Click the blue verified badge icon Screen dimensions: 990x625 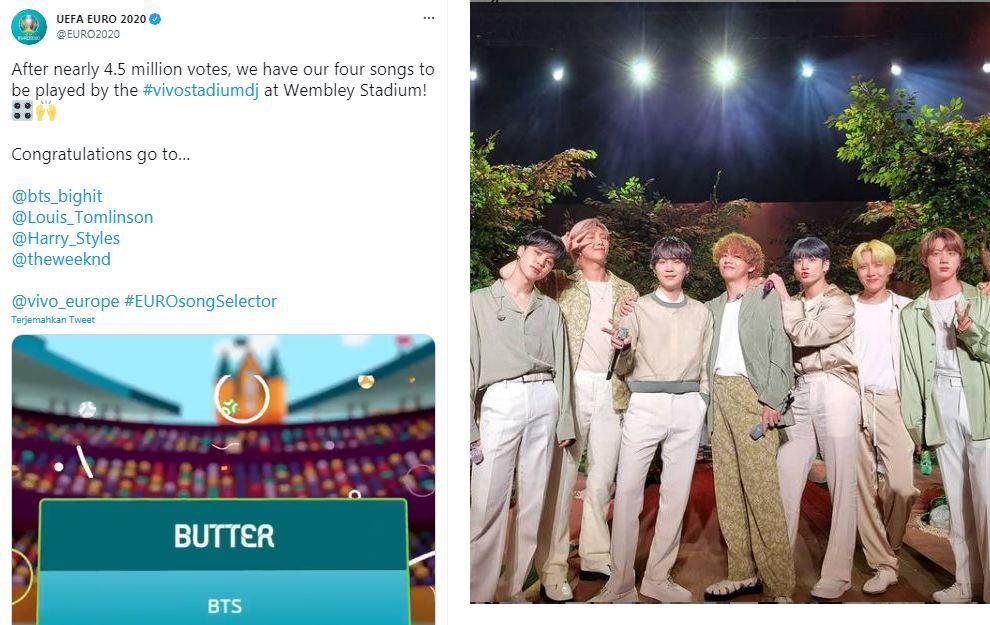pos(155,19)
